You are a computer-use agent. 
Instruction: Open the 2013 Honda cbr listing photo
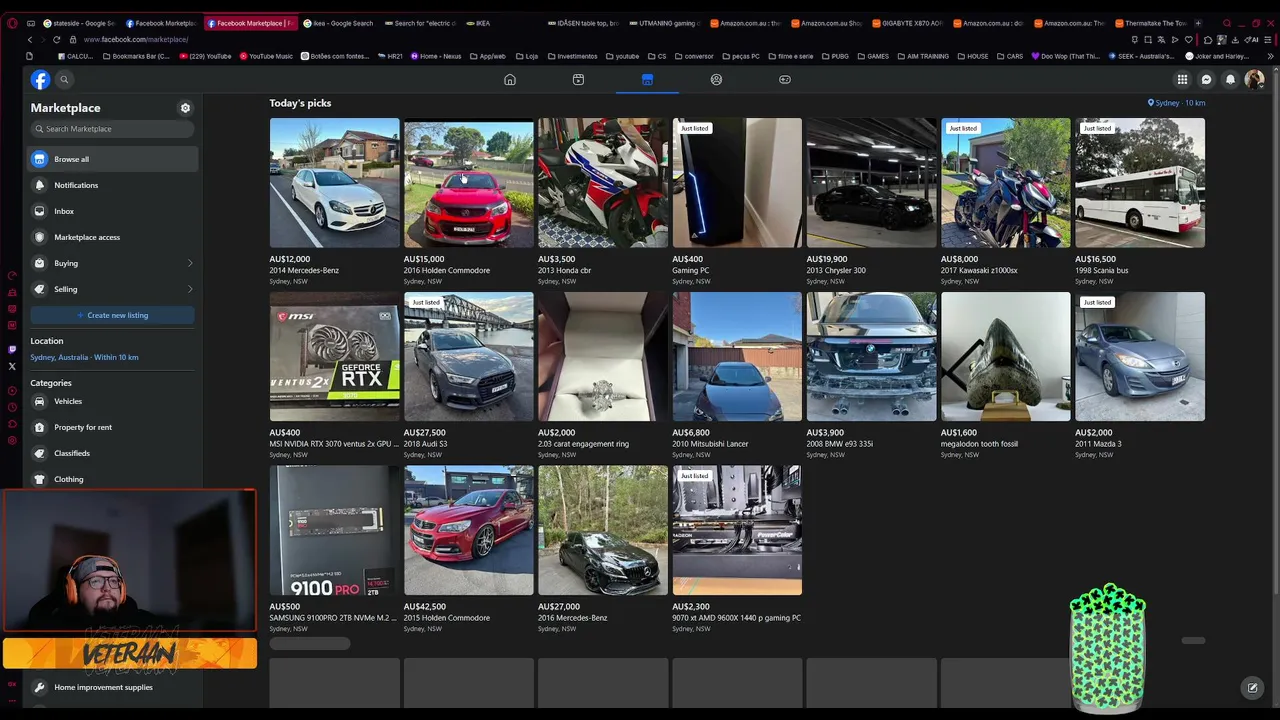pos(603,183)
